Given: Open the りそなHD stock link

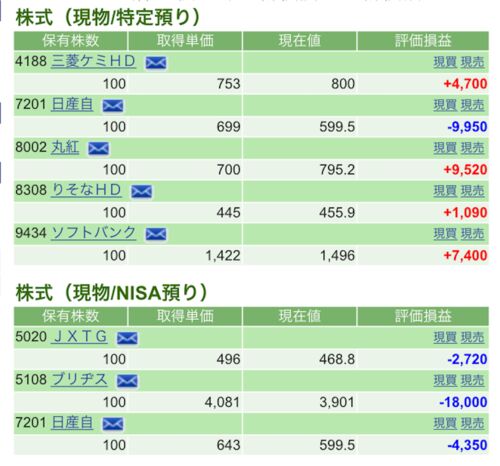Looking at the screenshot, I should (86, 190).
